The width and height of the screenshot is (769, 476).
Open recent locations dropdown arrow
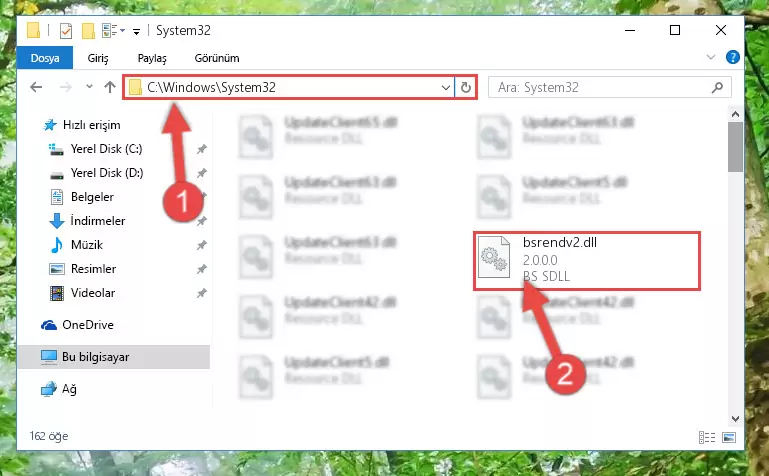pyautogui.click(x=89, y=87)
